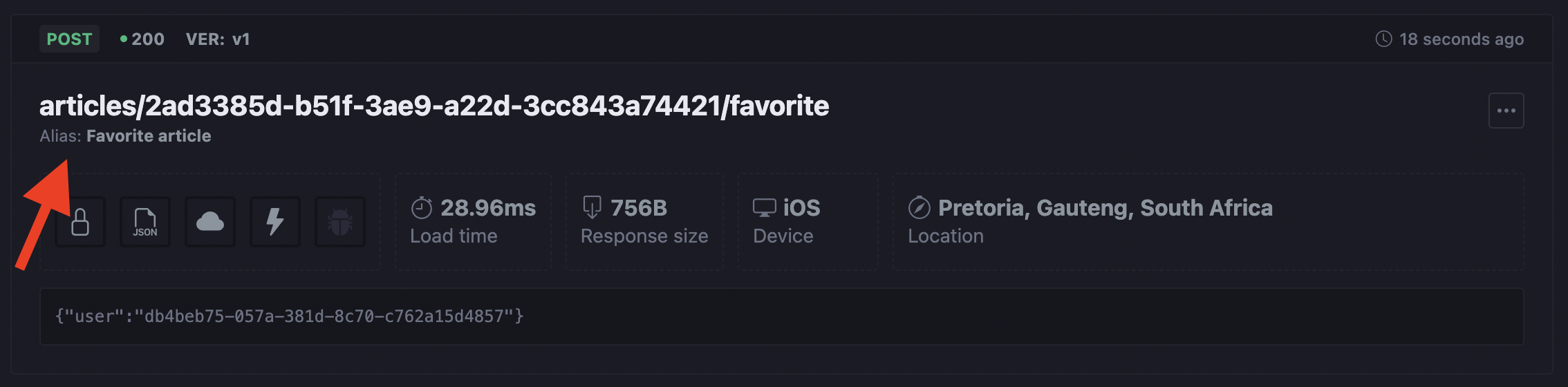Click the JSON file icon

(145, 222)
